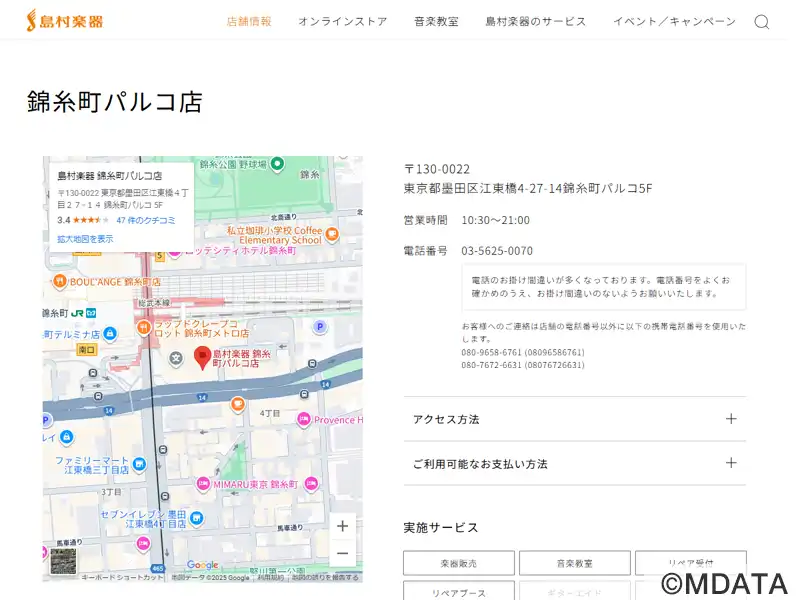This screenshot has width=800, height=600.
Task: Click 錦糸町 JR station label
Action: pyautogui.click(x=69, y=313)
